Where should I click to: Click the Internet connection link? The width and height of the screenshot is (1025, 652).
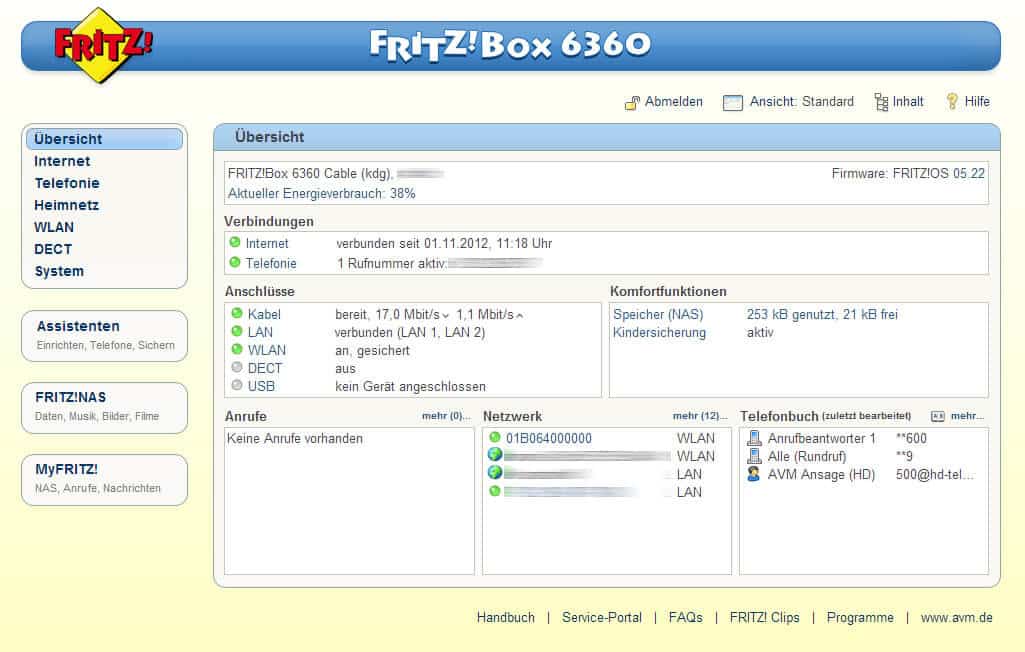[x=267, y=243]
